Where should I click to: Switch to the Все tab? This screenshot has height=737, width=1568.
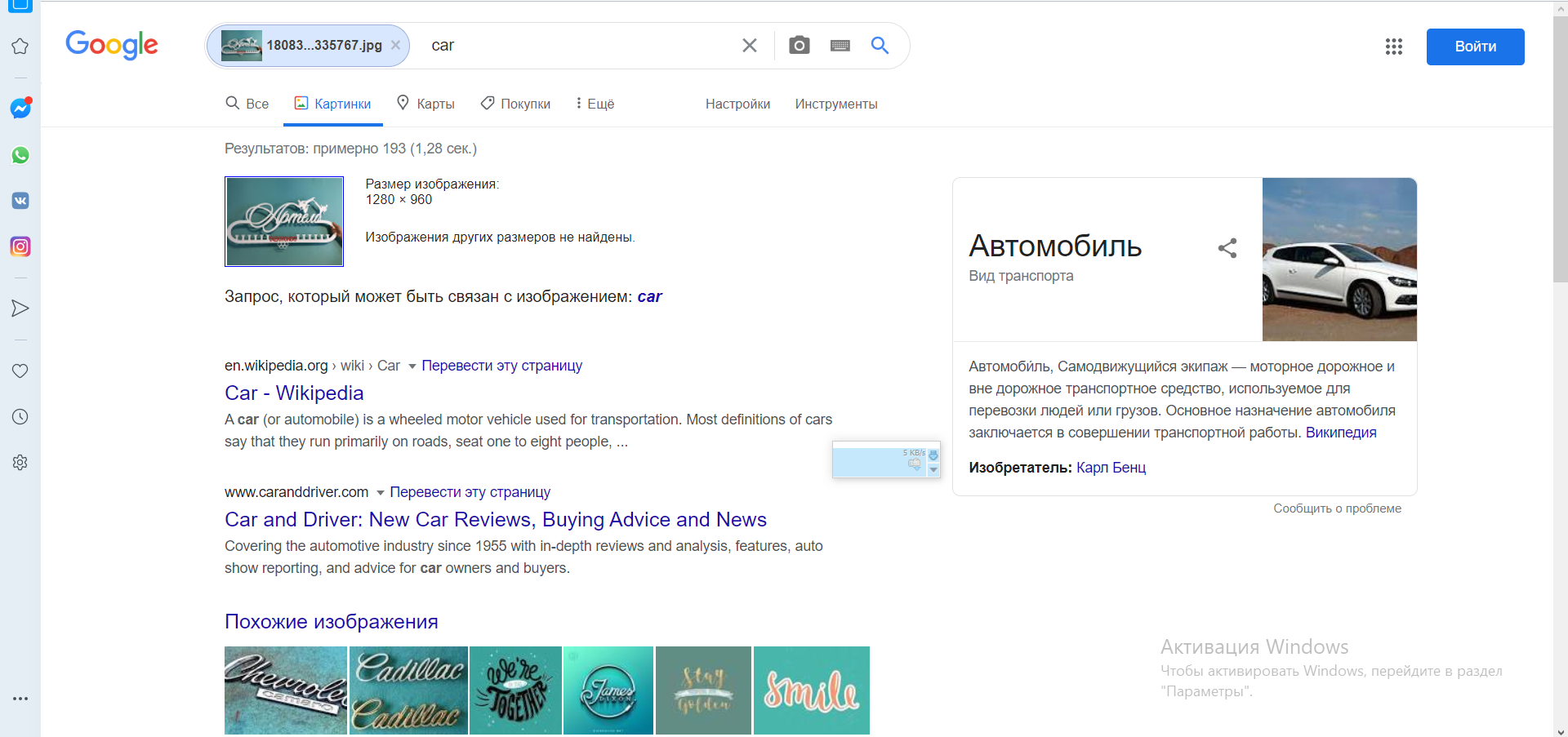click(247, 104)
